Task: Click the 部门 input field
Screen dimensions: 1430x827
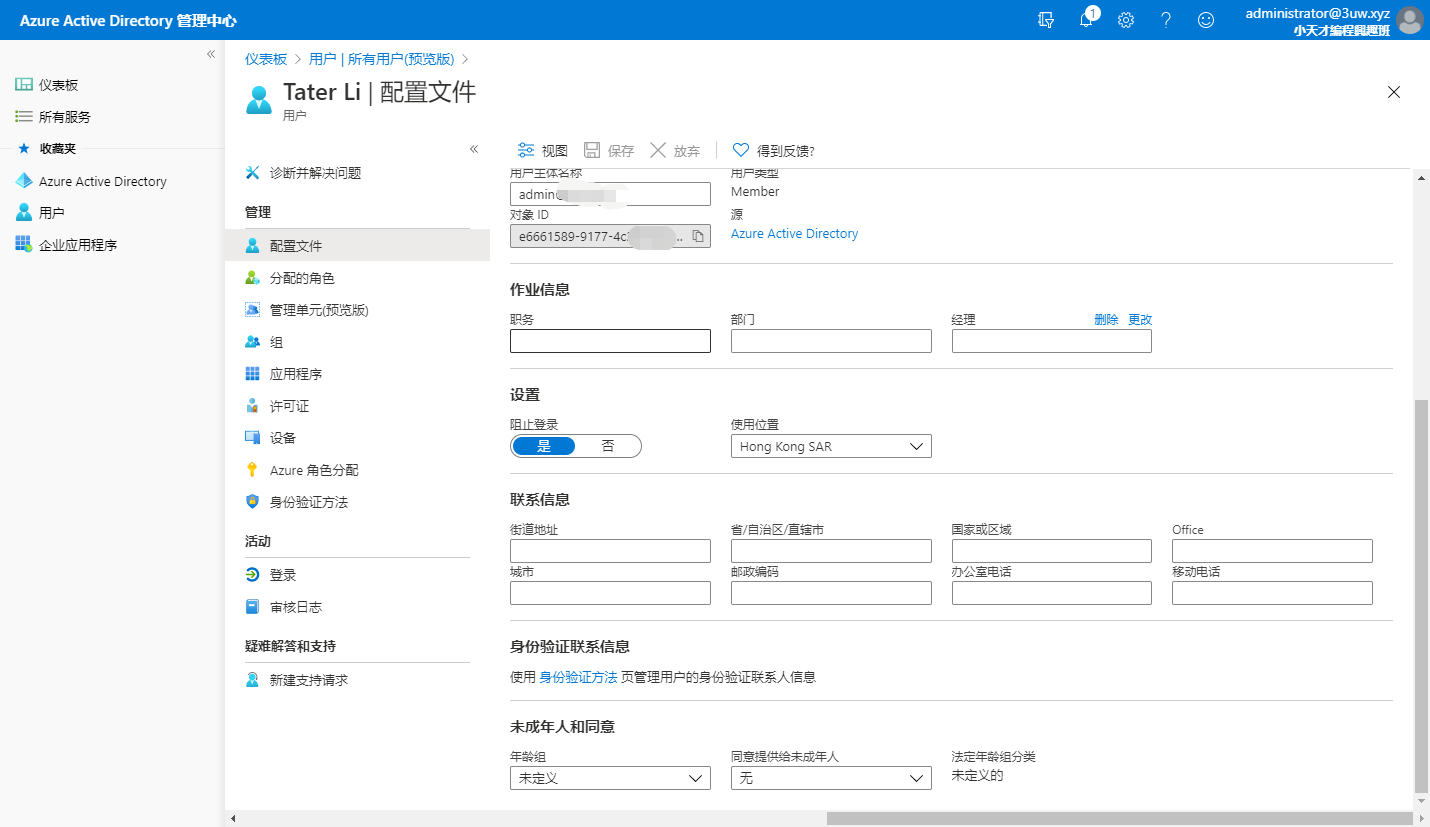Action: [831, 341]
